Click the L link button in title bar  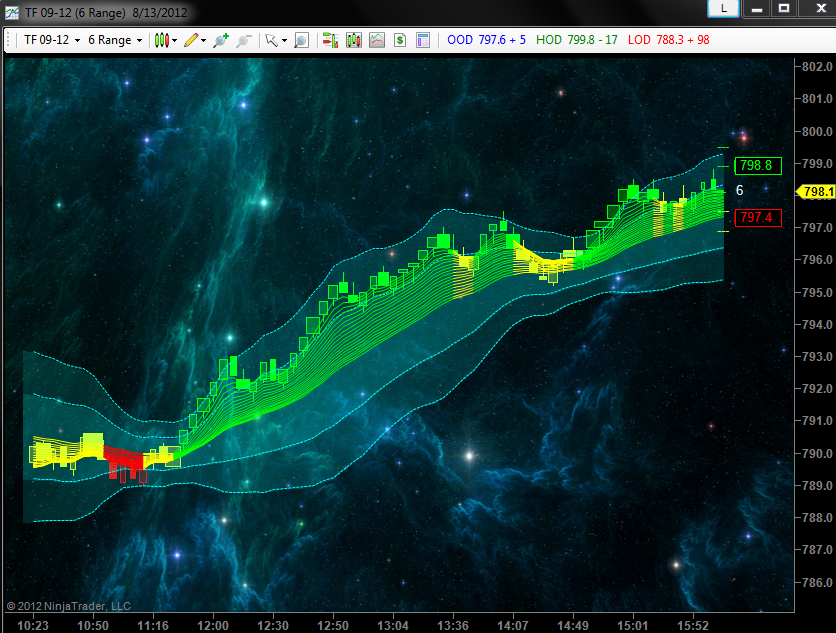[x=724, y=8]
